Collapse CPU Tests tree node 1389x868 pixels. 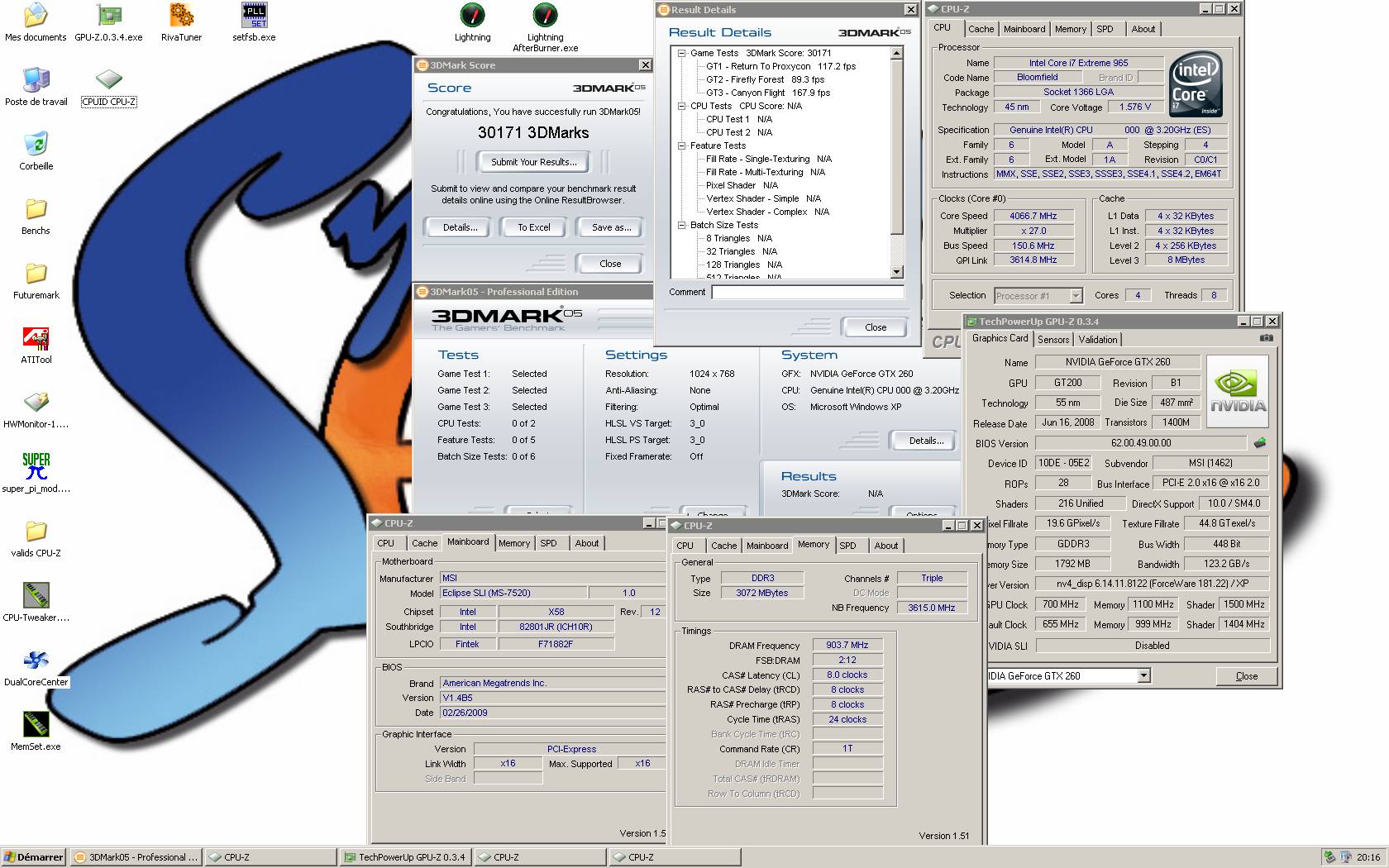pos(681,106)
